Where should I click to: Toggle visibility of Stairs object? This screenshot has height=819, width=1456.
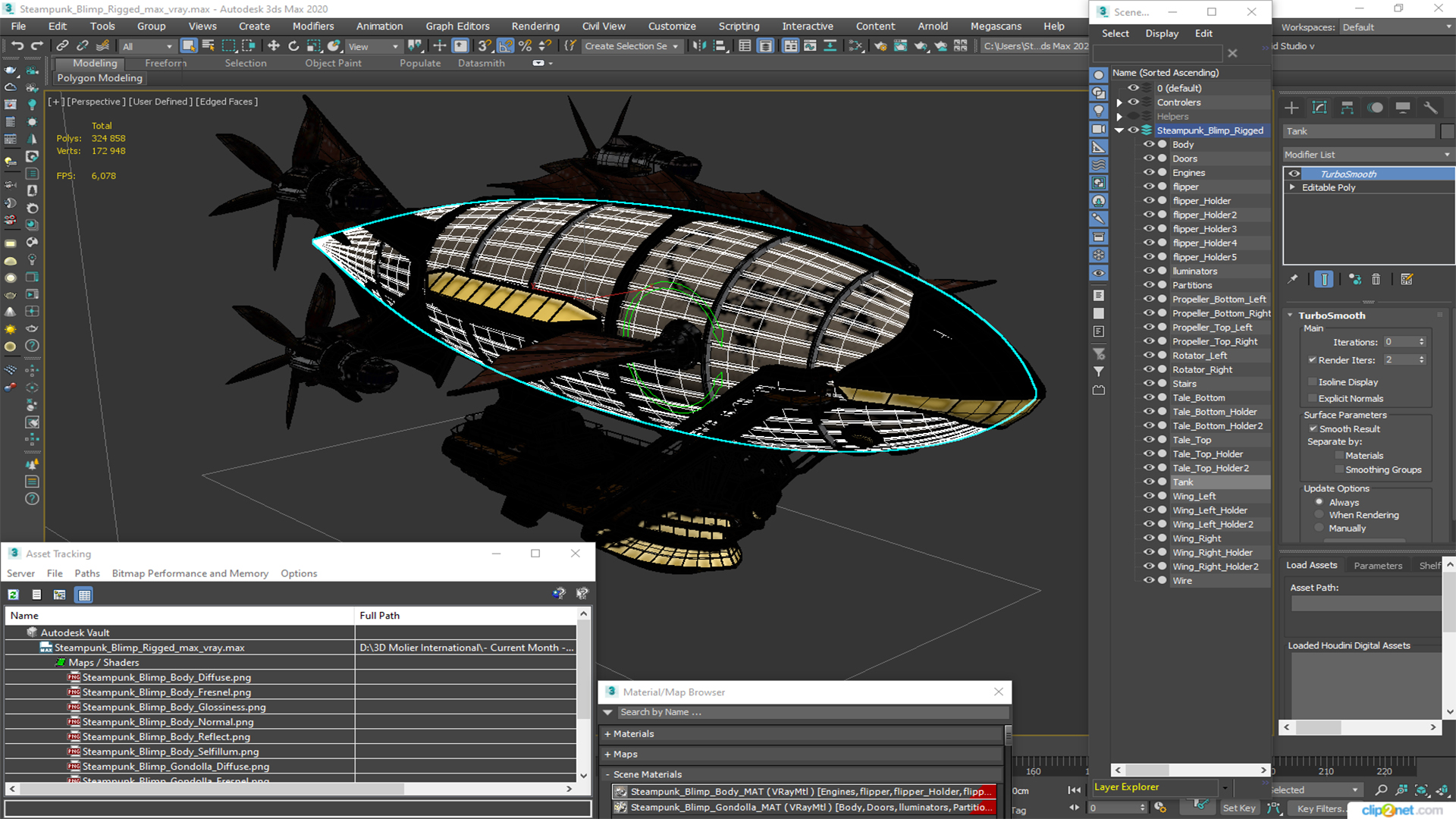point(1148,383)
